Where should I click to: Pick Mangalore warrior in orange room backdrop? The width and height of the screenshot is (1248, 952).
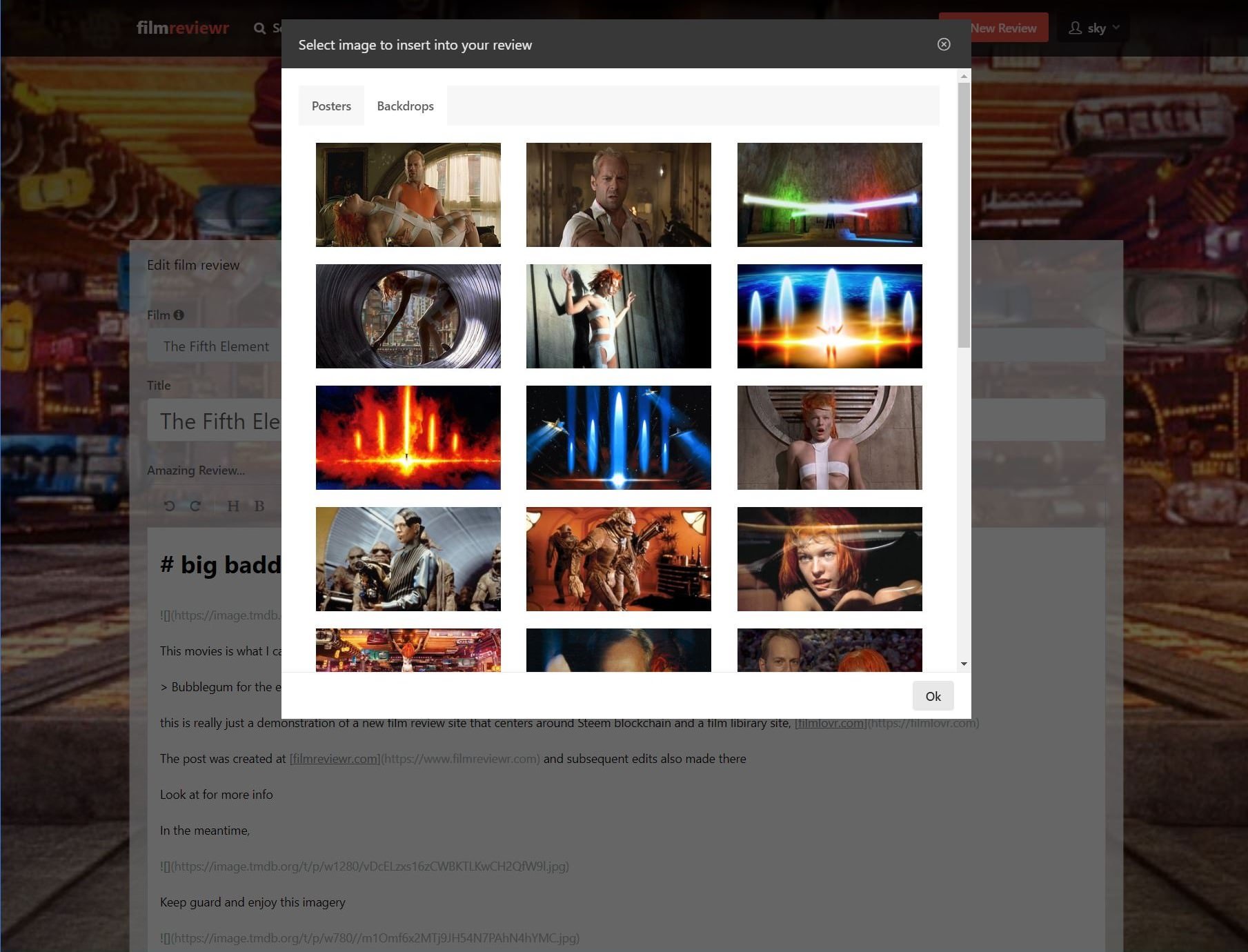pyautogui.click(x=619, y=559)
